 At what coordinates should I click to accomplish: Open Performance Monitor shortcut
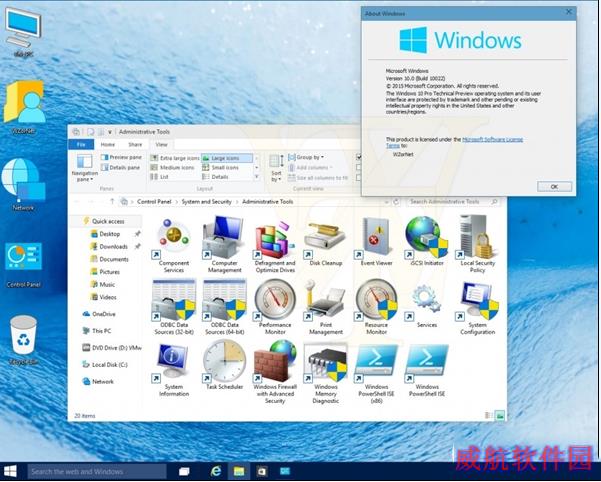coord(275,307)
